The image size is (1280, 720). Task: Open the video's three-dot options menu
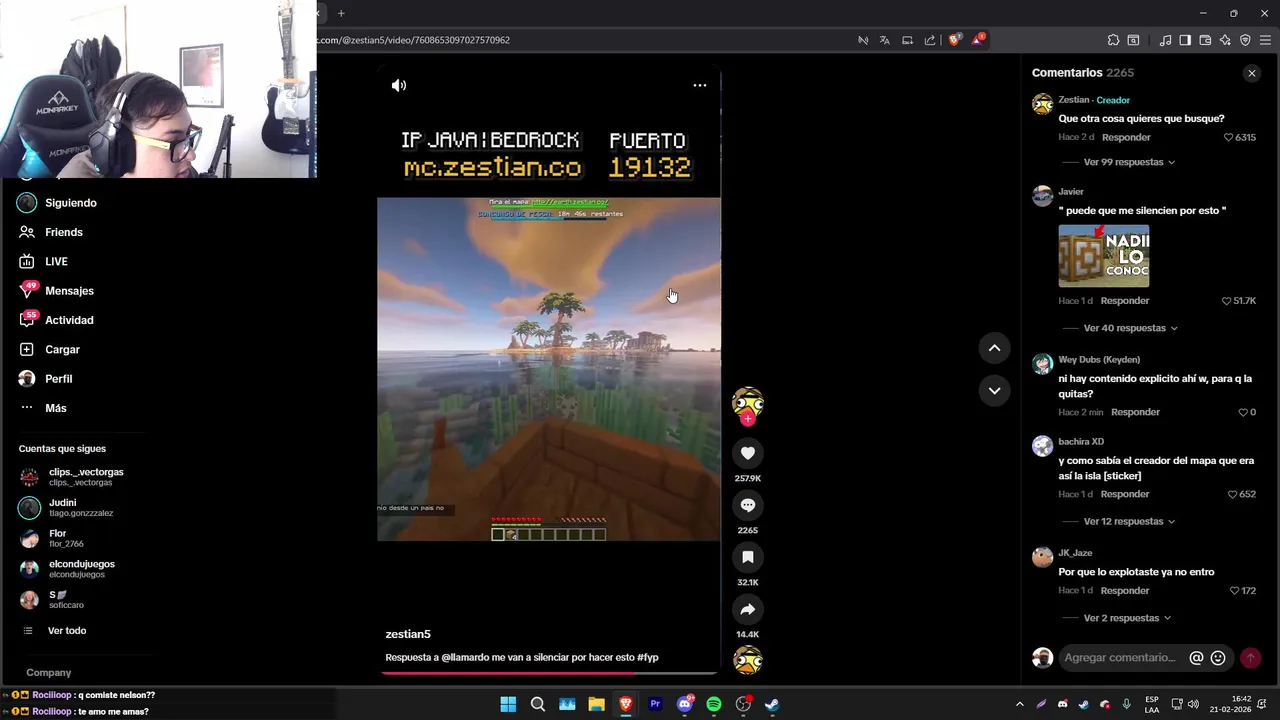700,85
